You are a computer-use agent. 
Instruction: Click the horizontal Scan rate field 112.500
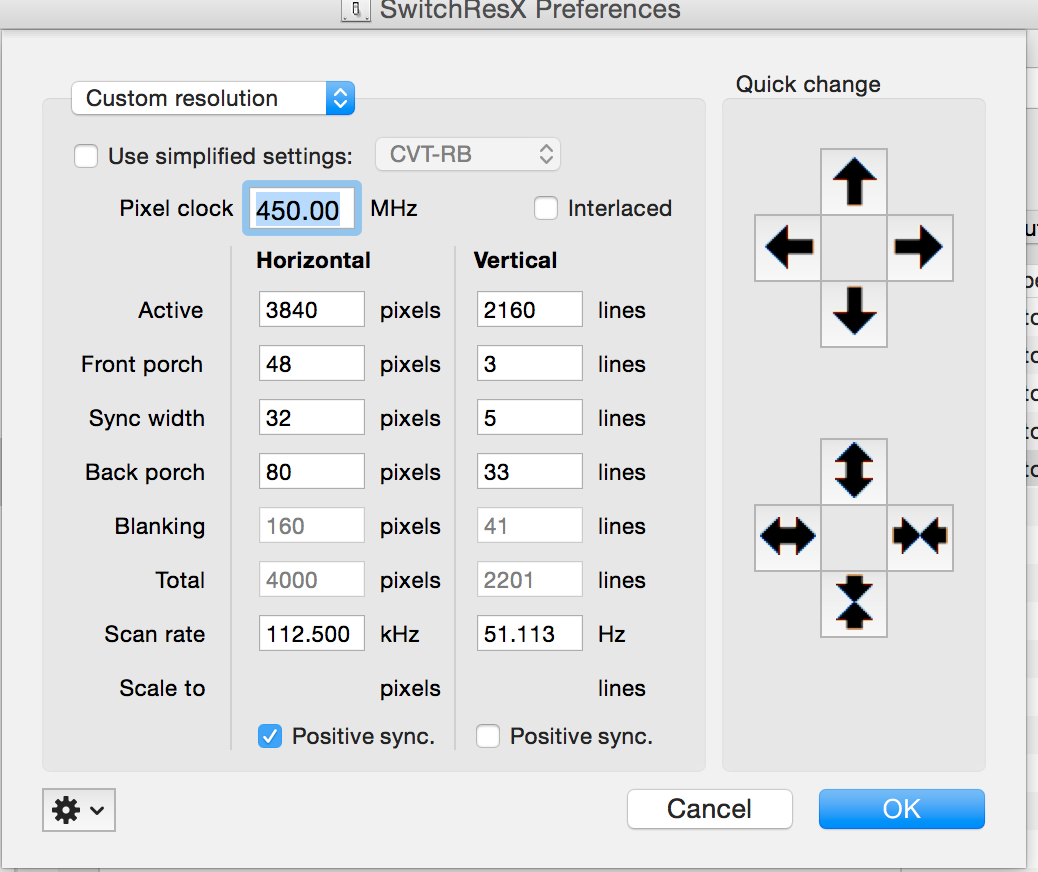(x=312, y=633)
